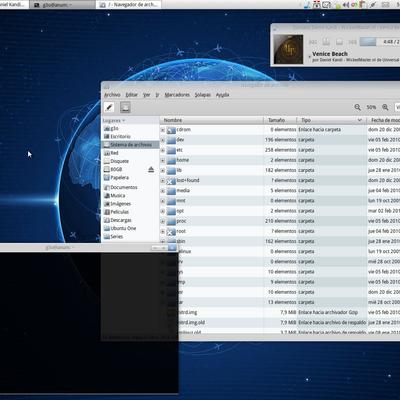Screen dimensions: 400x400
Task: Click the cdrom link folder icon
Action: tap(171, 130)
